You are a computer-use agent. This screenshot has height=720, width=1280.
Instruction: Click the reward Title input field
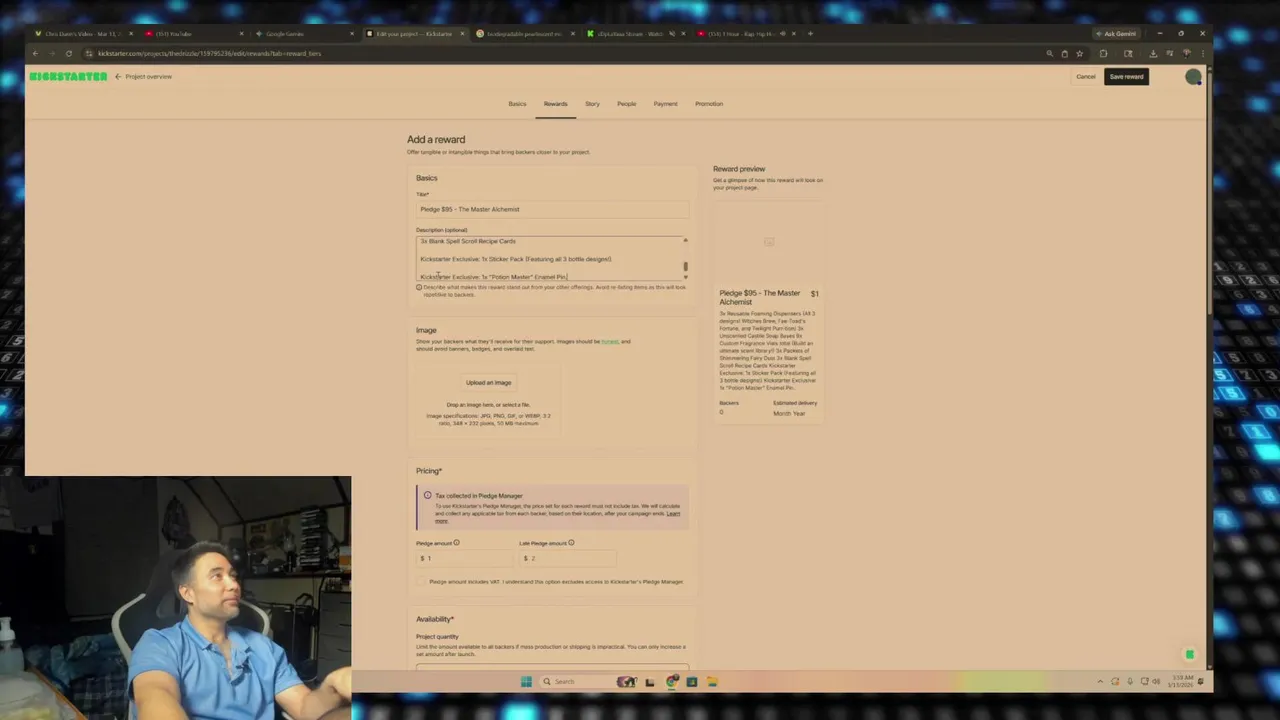coord(552,209)
